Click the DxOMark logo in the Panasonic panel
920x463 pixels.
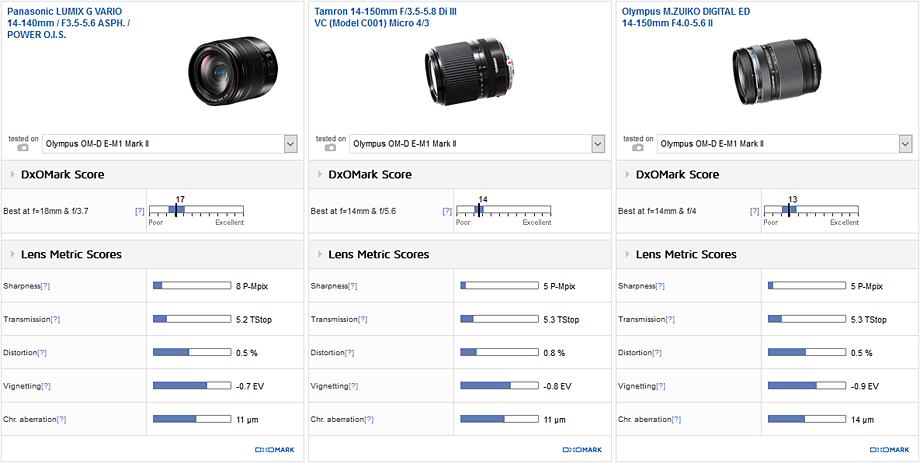tap(275, 450)
